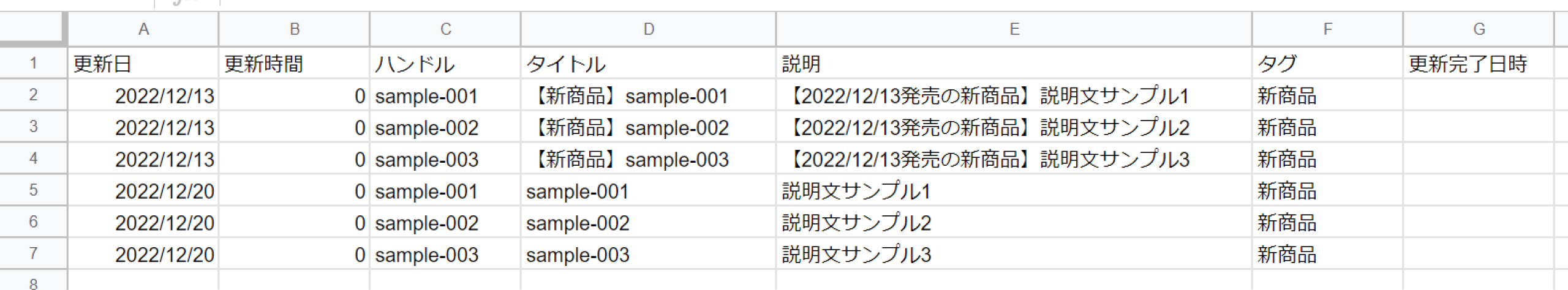Select the 説明文サンプル3 cell in row 7
This screenshot has height=290, width=1568.
coord(1014,255)
